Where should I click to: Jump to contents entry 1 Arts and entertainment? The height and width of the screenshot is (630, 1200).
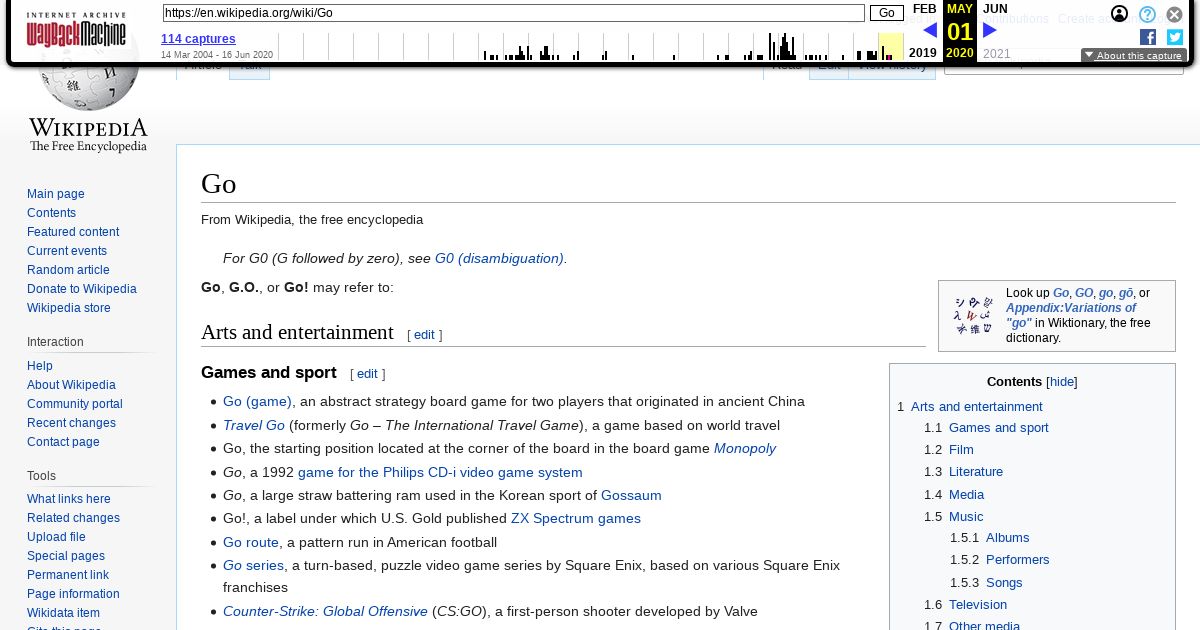coord(970,407)
